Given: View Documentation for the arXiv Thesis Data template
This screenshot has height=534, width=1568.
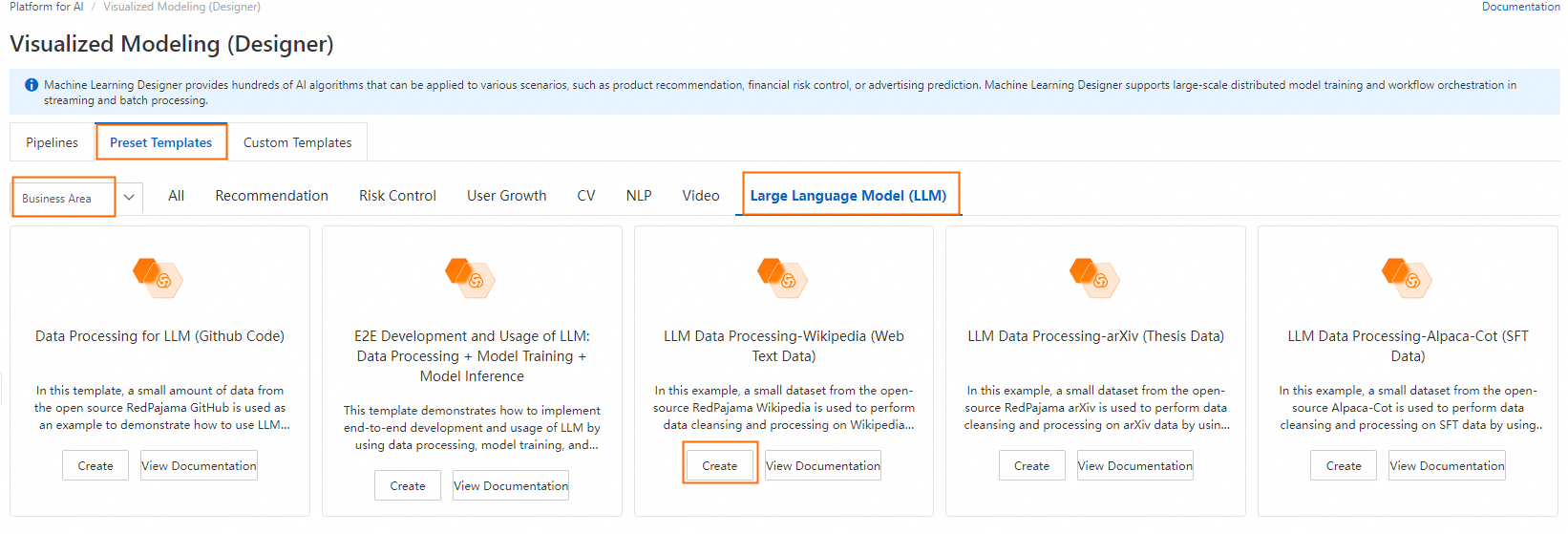Looking at the screenshot, I should click(x=1134, y=465).
